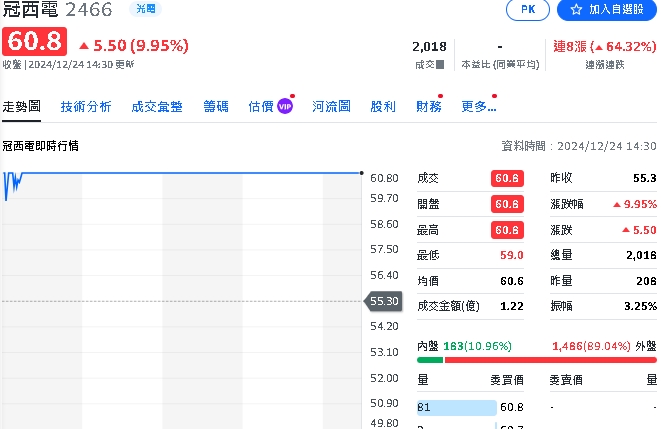Click the green segment of 內外盤 bar
This screenshot has width=661, height=429.
(x=430, y=360)
